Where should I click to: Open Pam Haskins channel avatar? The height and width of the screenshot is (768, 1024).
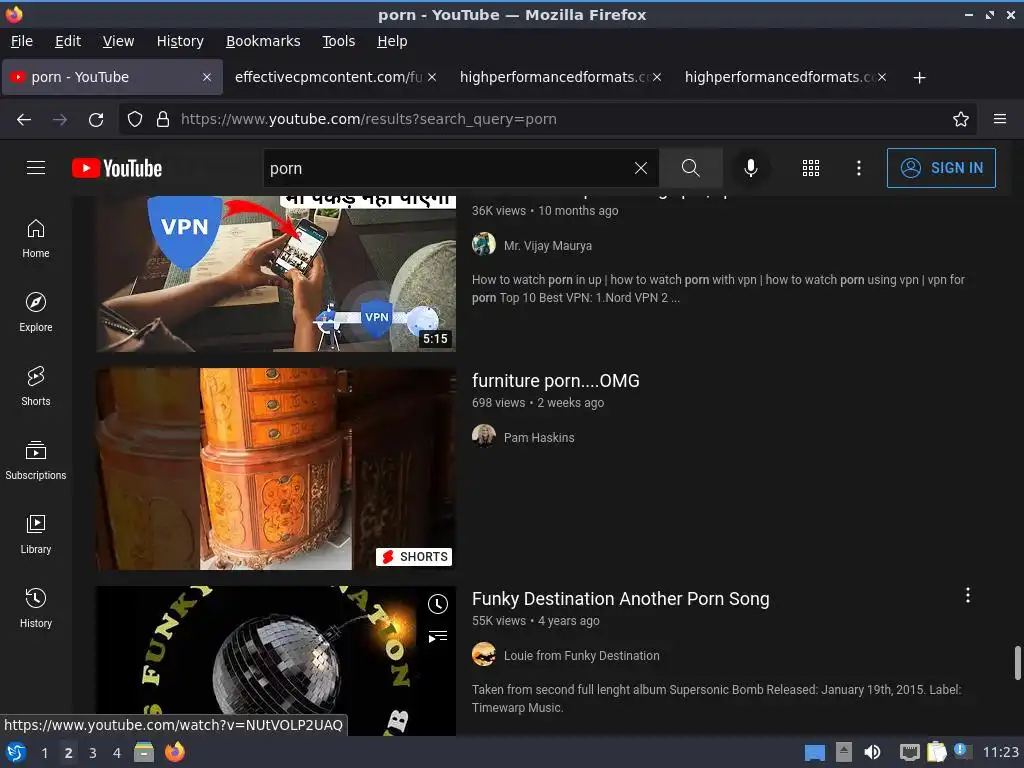pyautogui.click(x=484, y=436)
